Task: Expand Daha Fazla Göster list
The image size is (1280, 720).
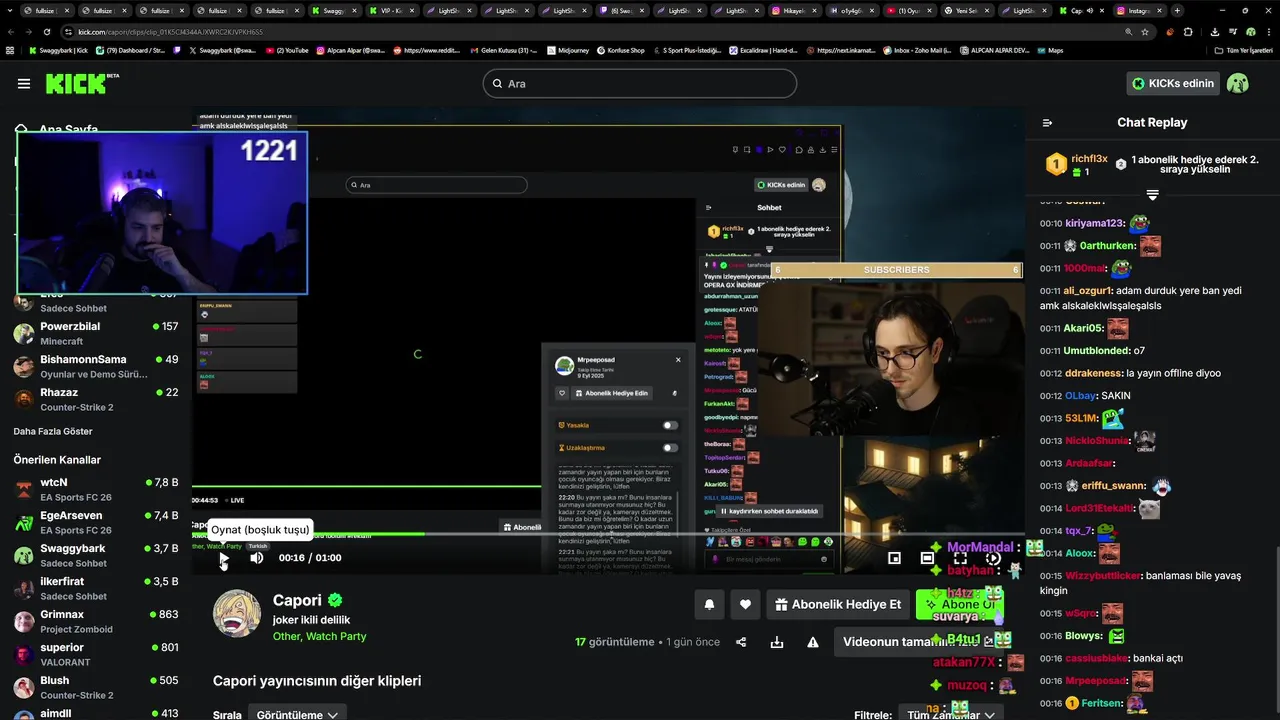Action: [53, 432]
